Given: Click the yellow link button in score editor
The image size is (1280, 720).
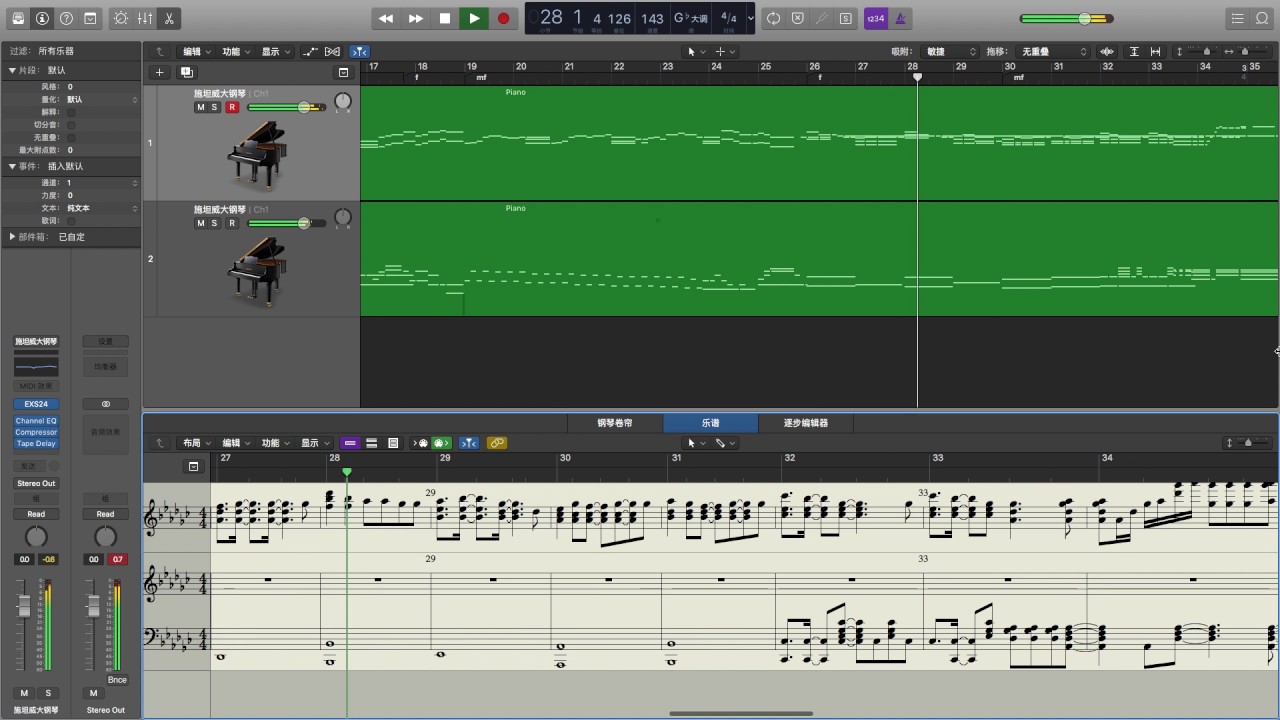Looking at the screenshot, I should 496,443.
